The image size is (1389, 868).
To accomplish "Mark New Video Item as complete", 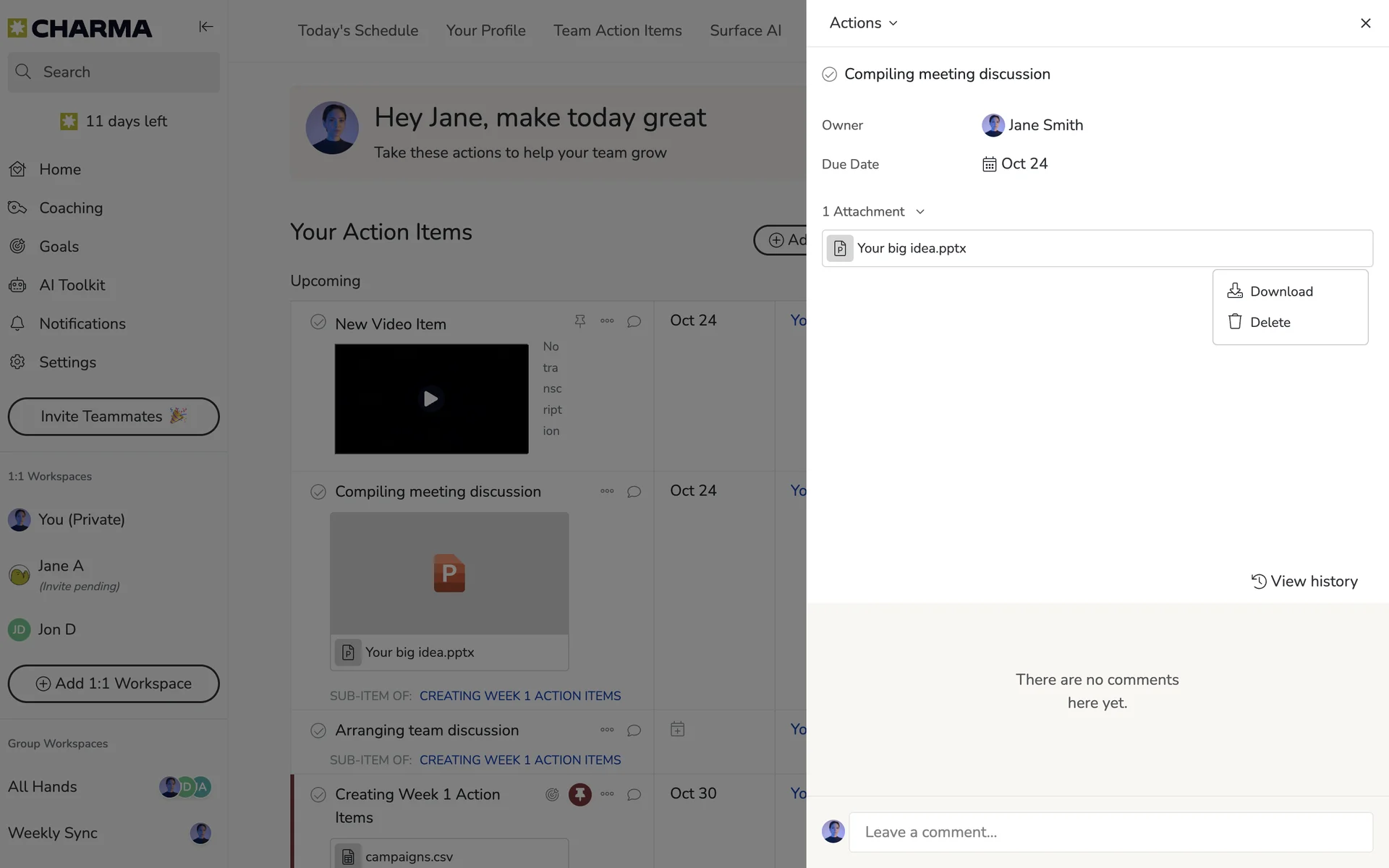I will (318, 322).
